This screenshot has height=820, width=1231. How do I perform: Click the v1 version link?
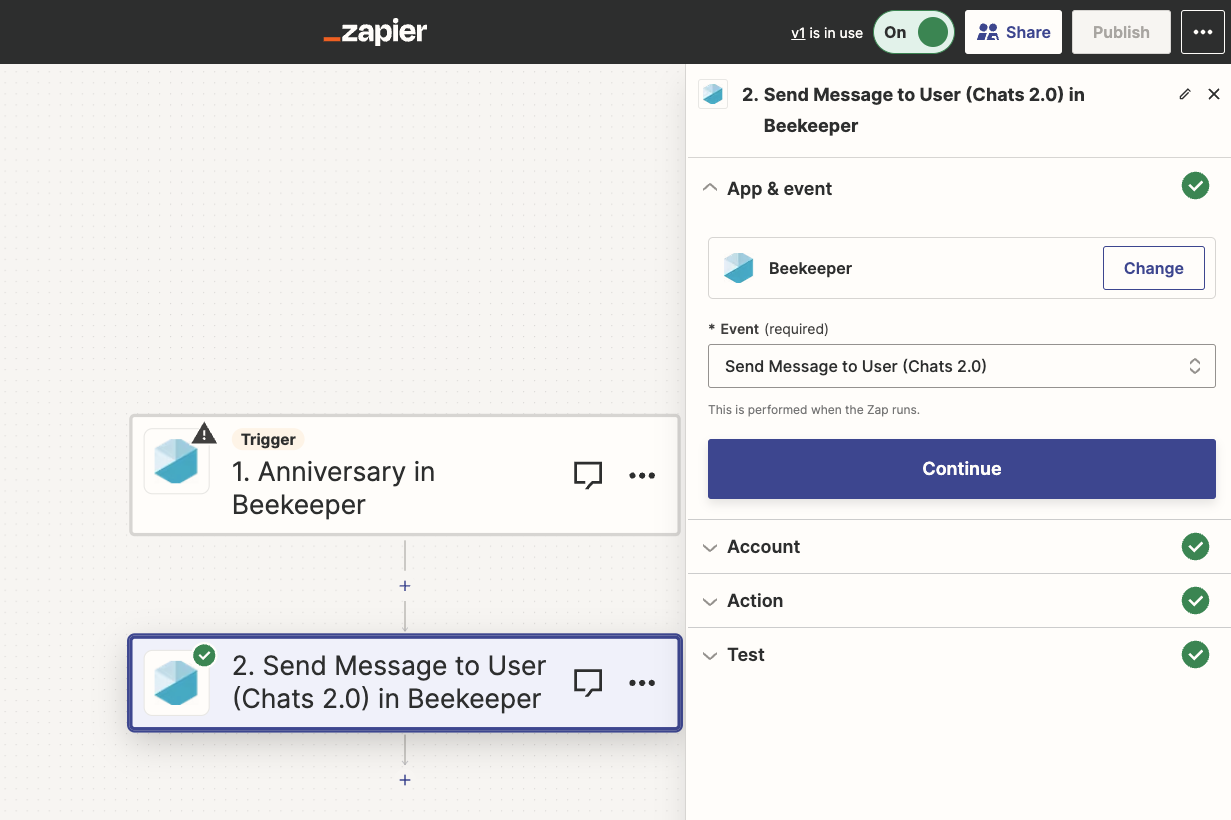[798, 33]
